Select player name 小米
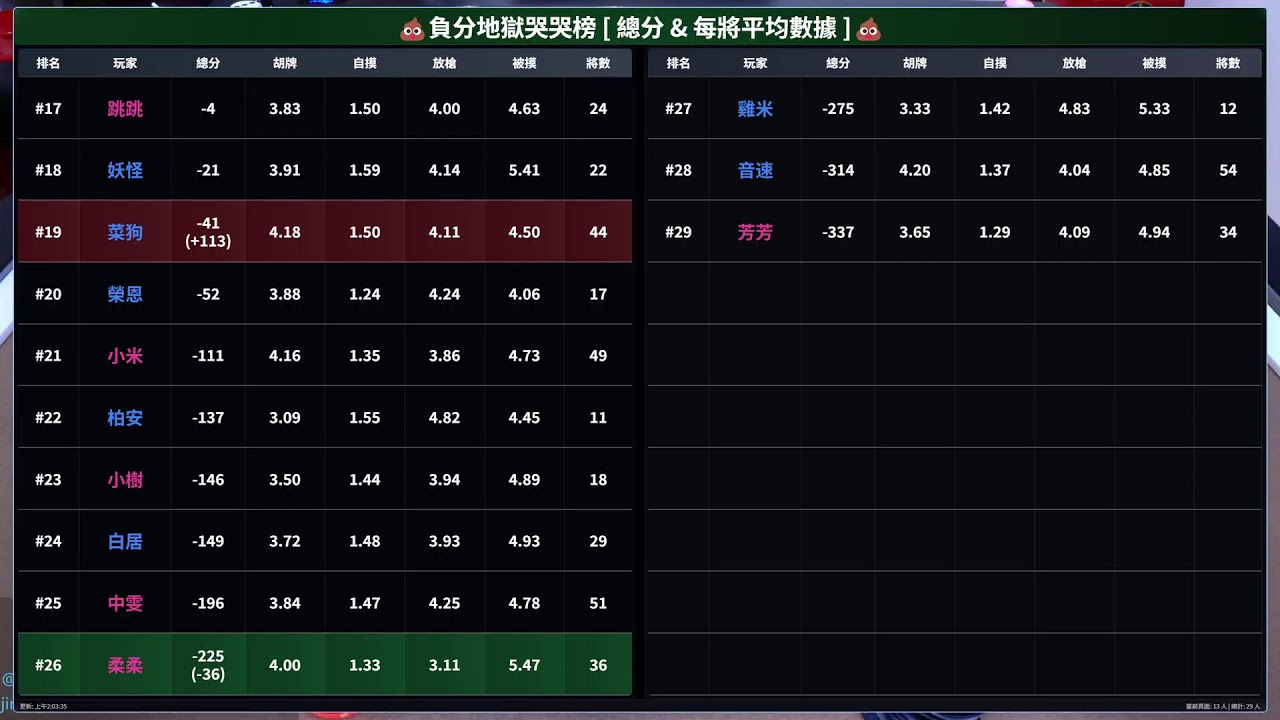1280x720 pixels. 125,356
